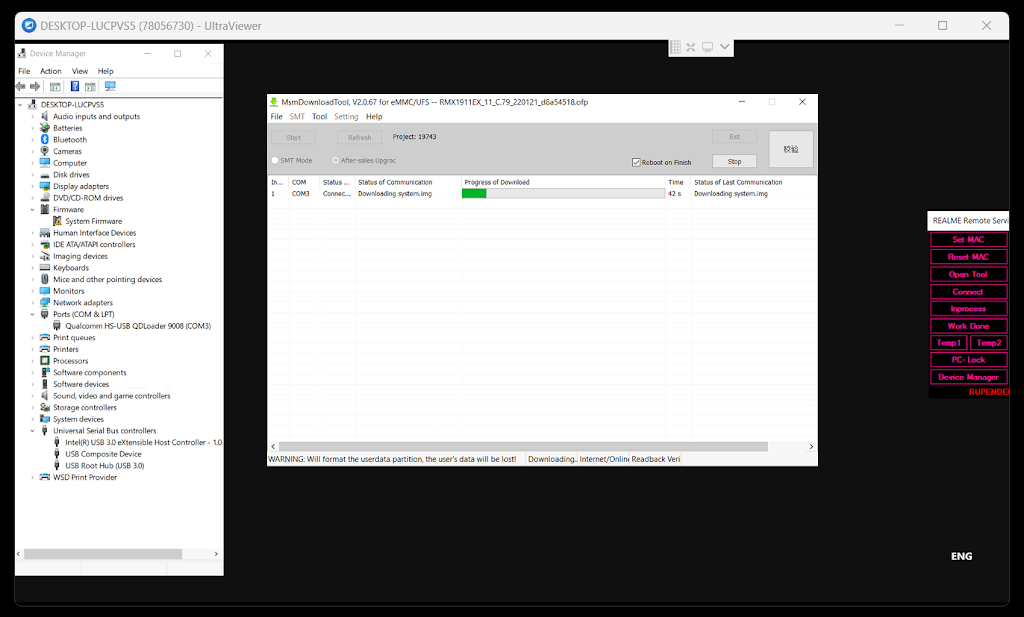This screenshot has height=617, width=1024.
Task: Click the UltraViewer monitor icon in top toolbar
Action: [x=707, y=47]
